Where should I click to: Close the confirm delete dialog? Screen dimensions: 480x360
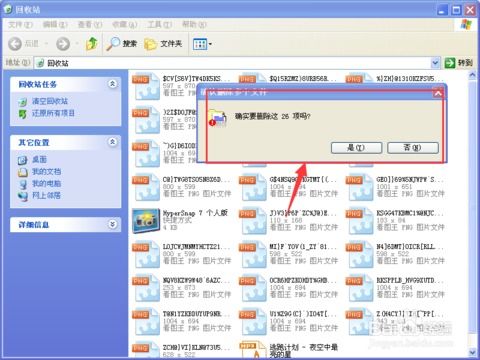(438, 93)
